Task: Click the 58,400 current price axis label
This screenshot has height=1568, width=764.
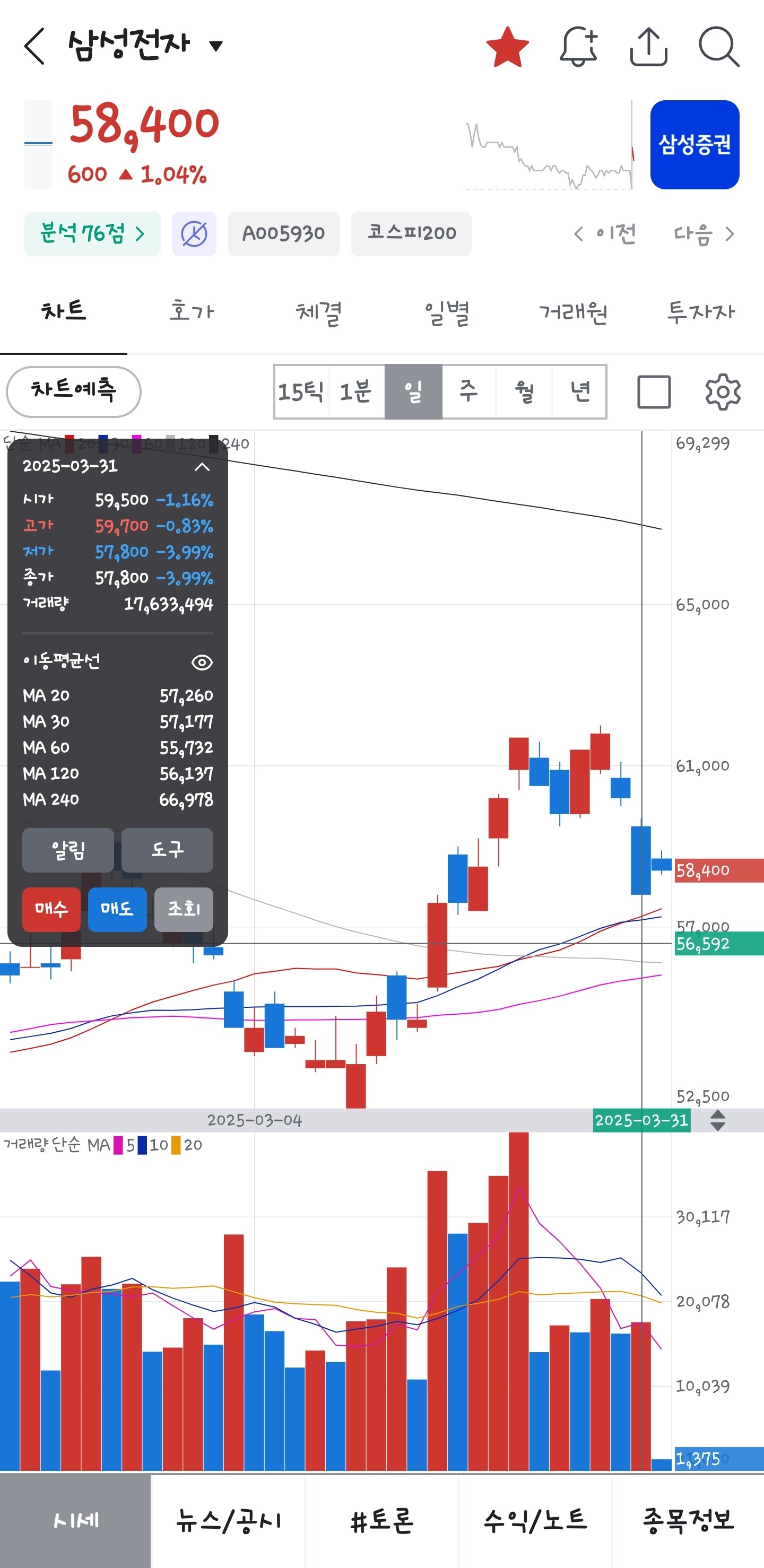Action: click(719, 871)
